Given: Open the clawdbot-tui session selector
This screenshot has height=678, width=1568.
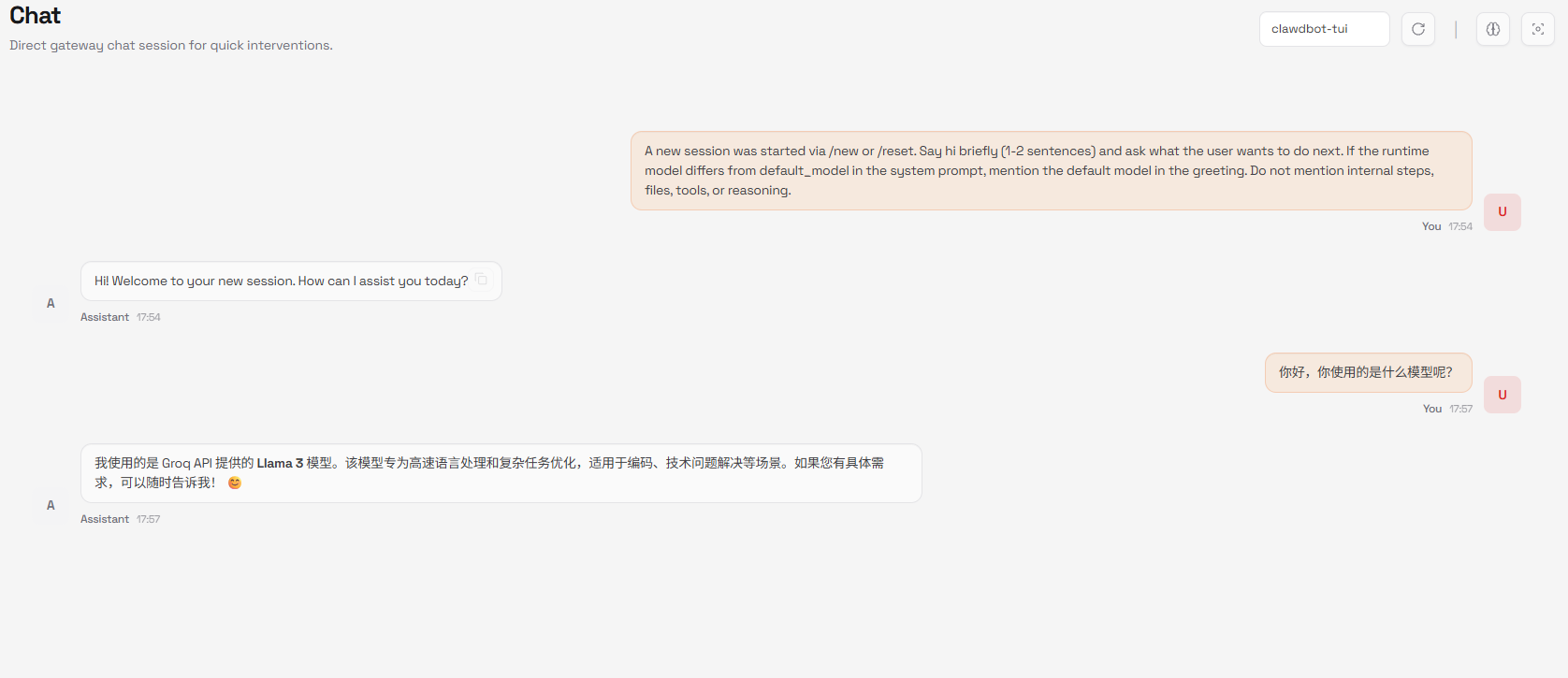Looking at the screenshot, I should pos(1324,29).
